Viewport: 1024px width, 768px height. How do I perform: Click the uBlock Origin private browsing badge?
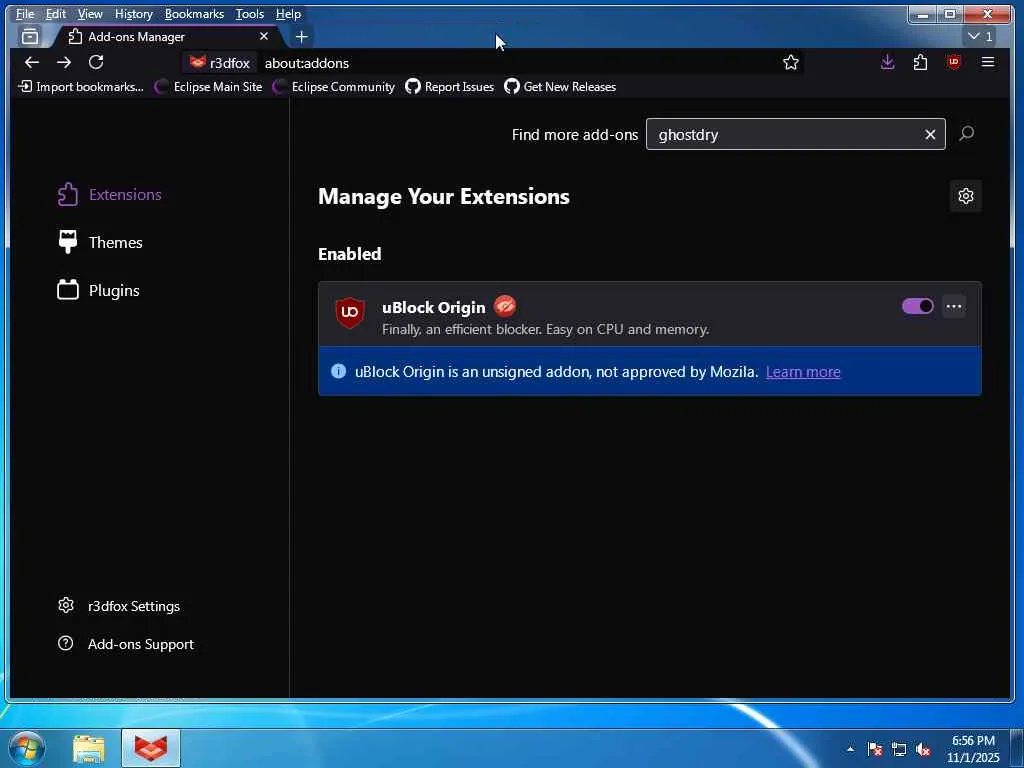pyautogui.click(x=505, y=306)
